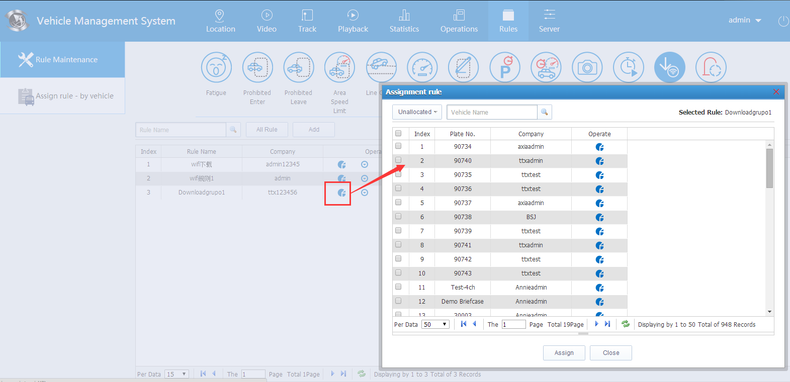
Task: Click the Add button
Action: [x=313, y=130]
